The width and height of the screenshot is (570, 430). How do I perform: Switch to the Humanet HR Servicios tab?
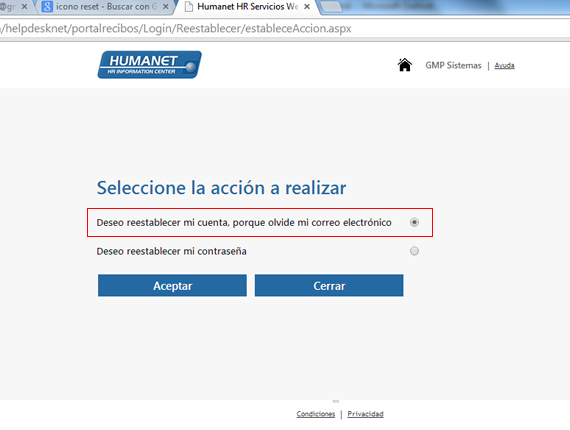247,7
